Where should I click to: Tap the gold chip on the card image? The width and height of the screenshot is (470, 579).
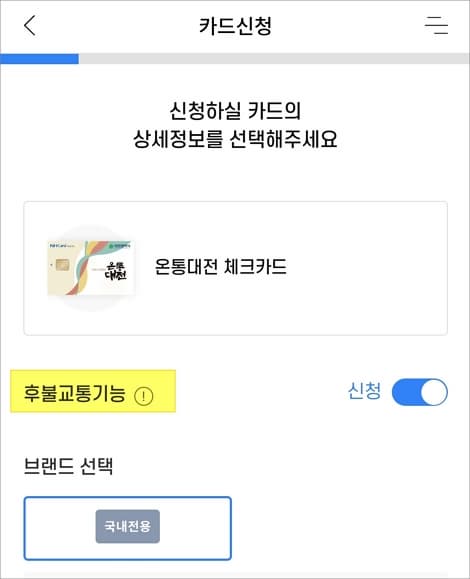(x=62, y=264)
